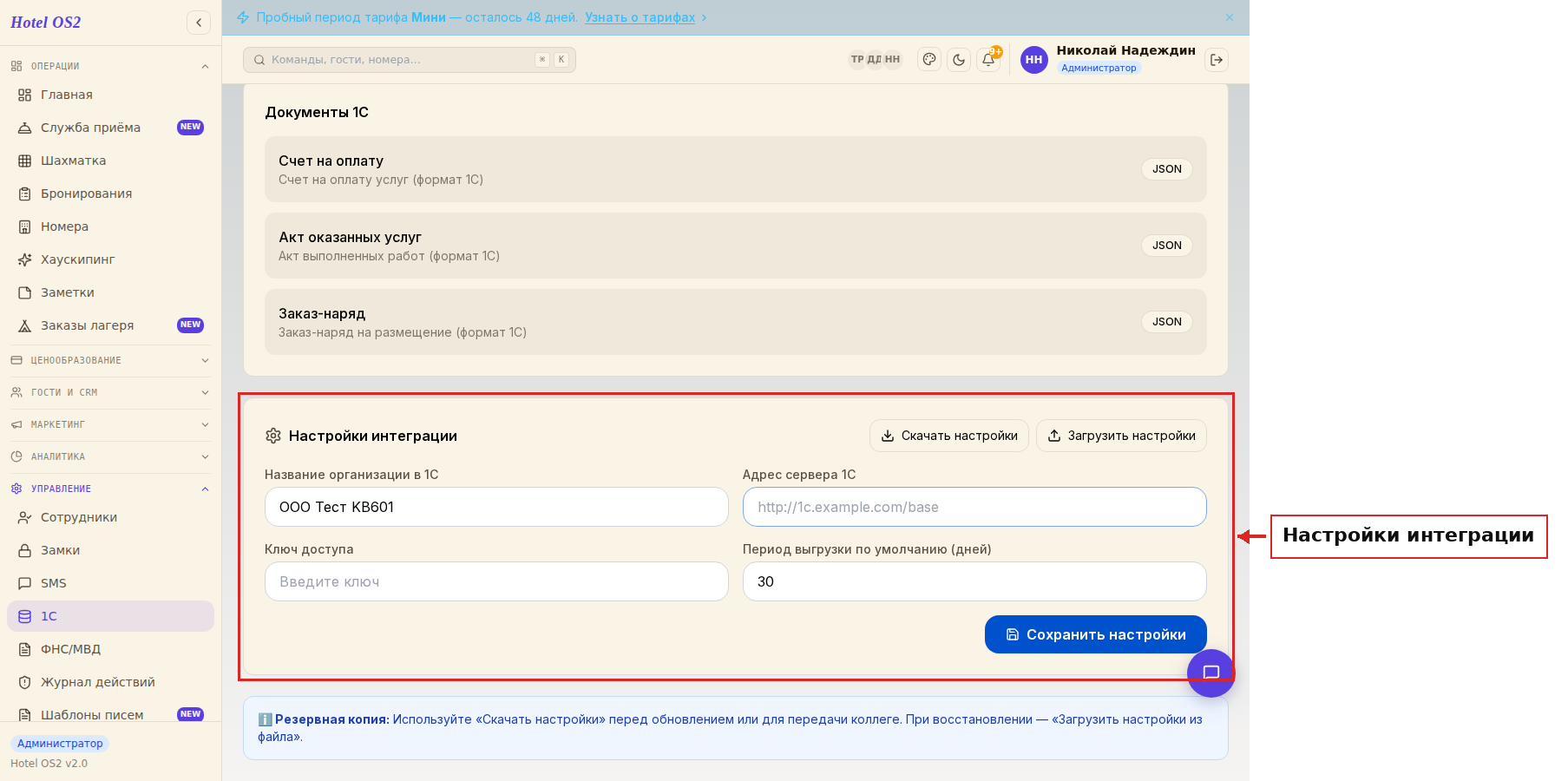Click the Документы 1С heading
Viewport: 1568px width, 781px height.
(x=317, y=112)
